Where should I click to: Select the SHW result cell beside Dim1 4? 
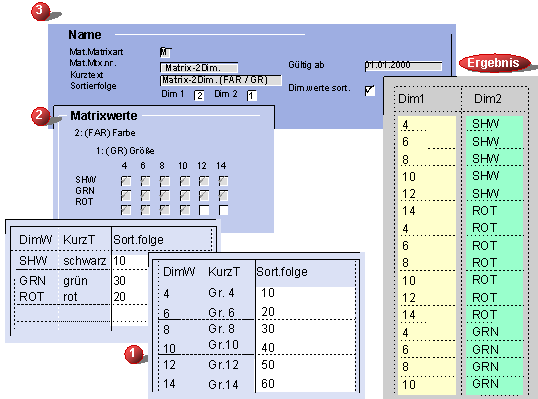(x=486, y=124)
